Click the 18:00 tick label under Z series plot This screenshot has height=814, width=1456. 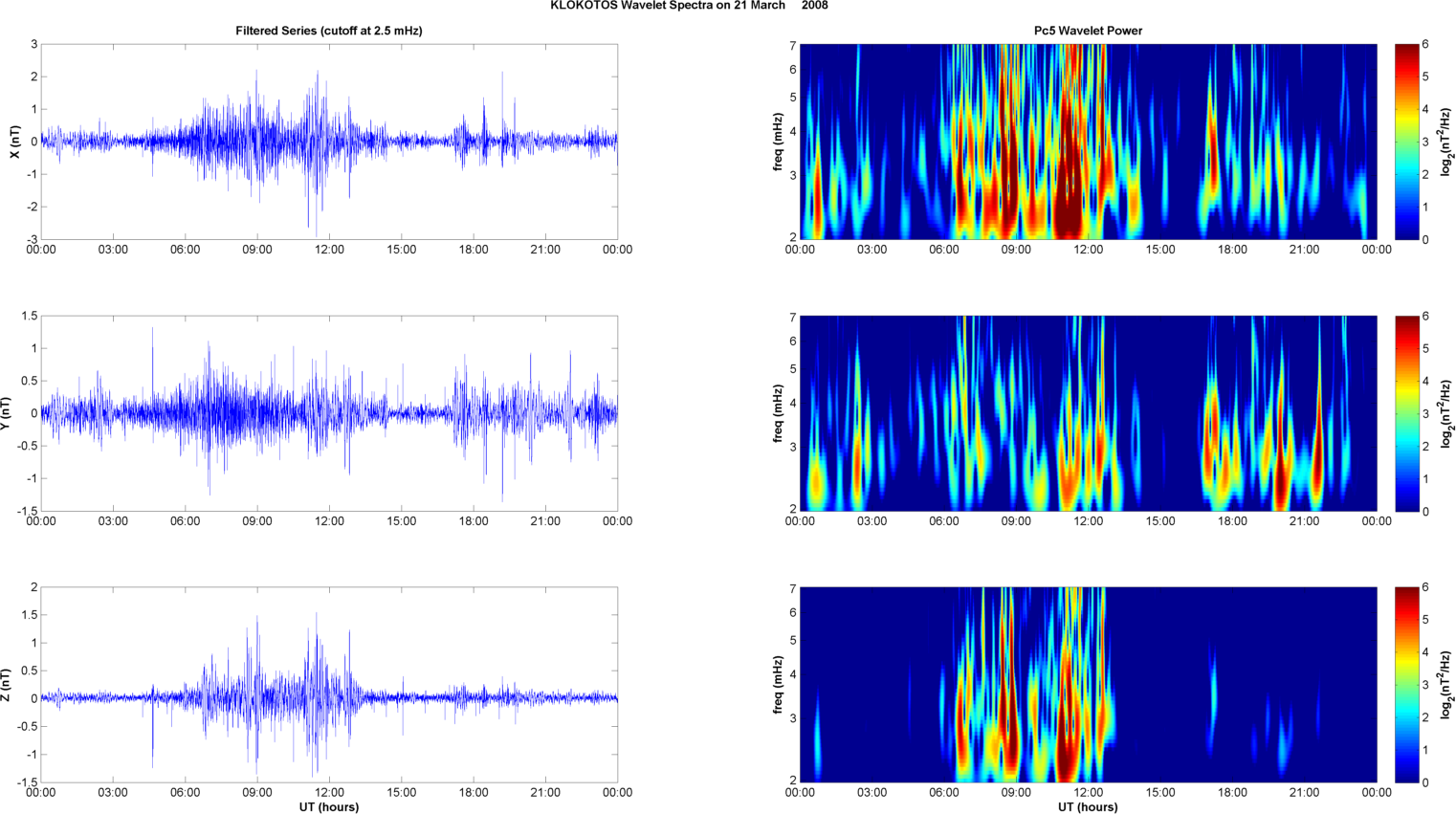coord(474,792)
